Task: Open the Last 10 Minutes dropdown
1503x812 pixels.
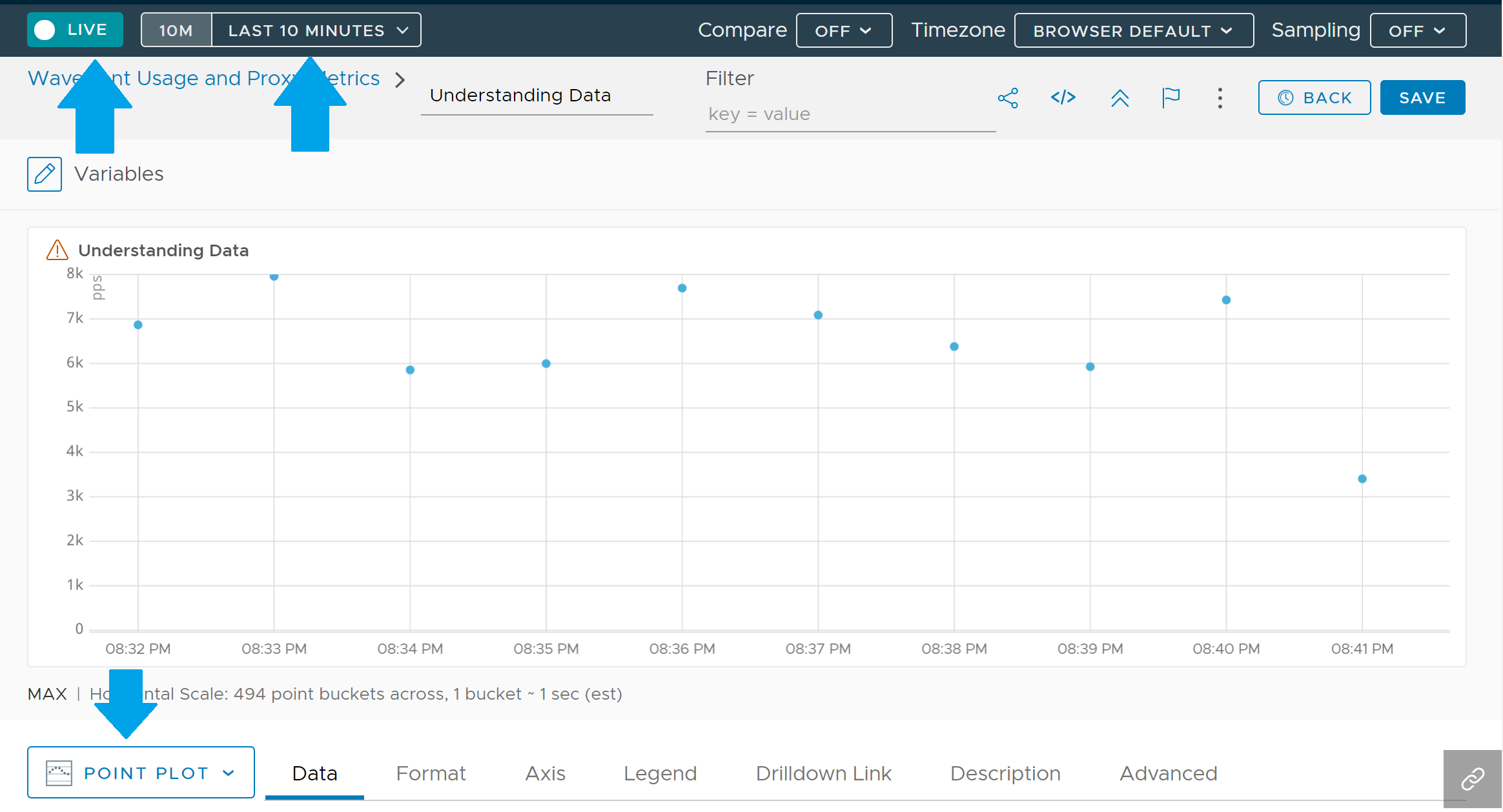Action: coord(317,30)
